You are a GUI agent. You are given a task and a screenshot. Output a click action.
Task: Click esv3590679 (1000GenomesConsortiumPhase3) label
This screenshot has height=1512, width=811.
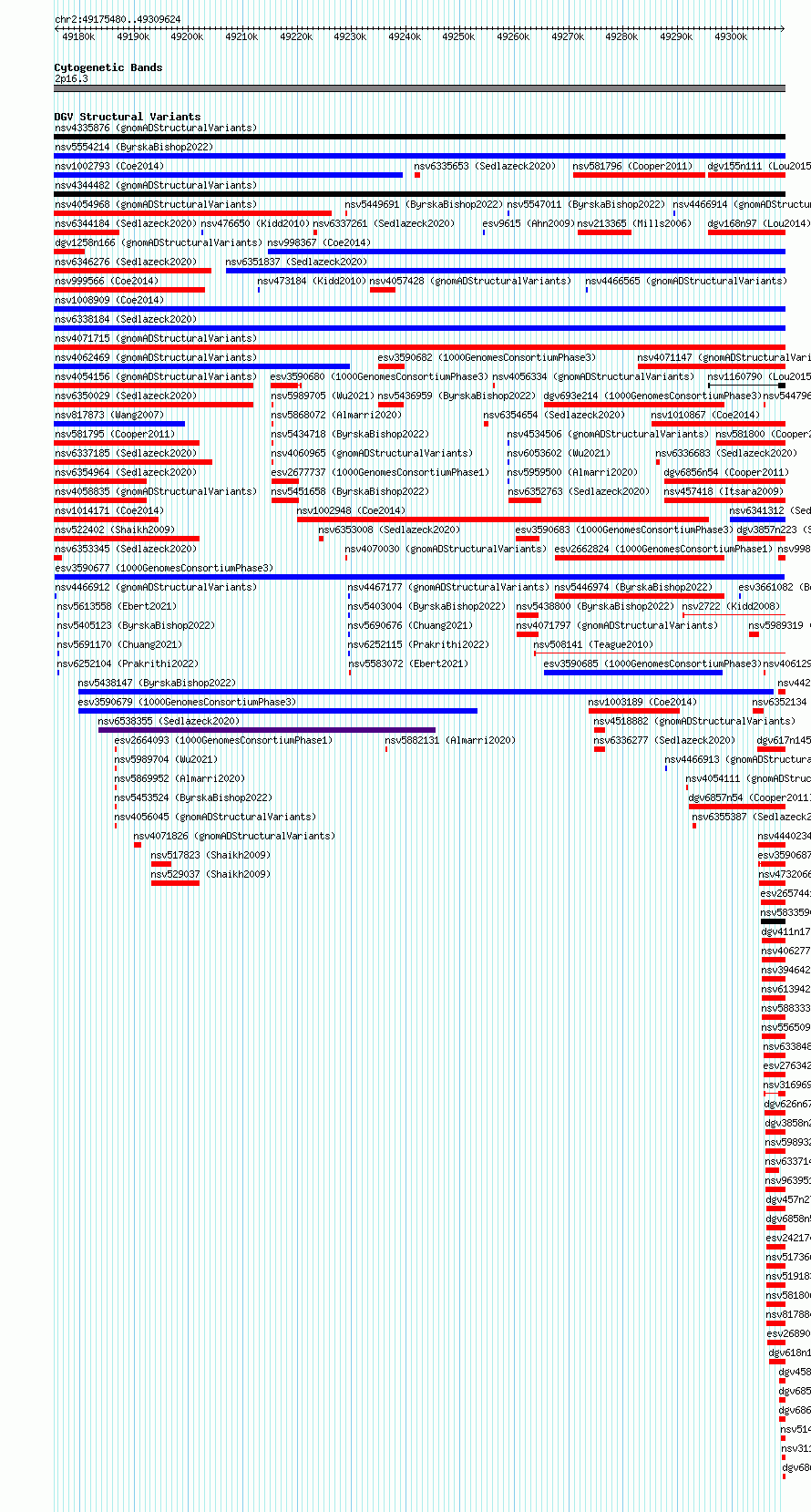click(x=188, y=702)
